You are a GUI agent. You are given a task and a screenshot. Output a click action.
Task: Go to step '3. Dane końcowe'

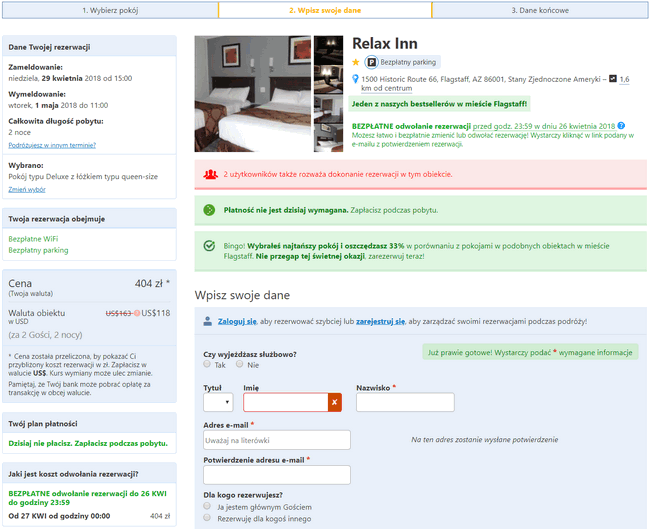[x=540, y=10]
